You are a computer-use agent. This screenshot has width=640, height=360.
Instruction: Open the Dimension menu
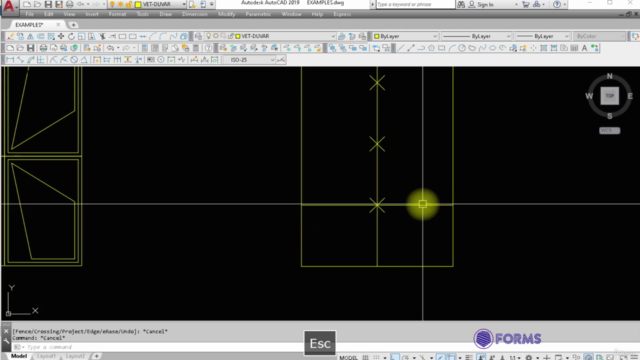click(x=195, y=14)
